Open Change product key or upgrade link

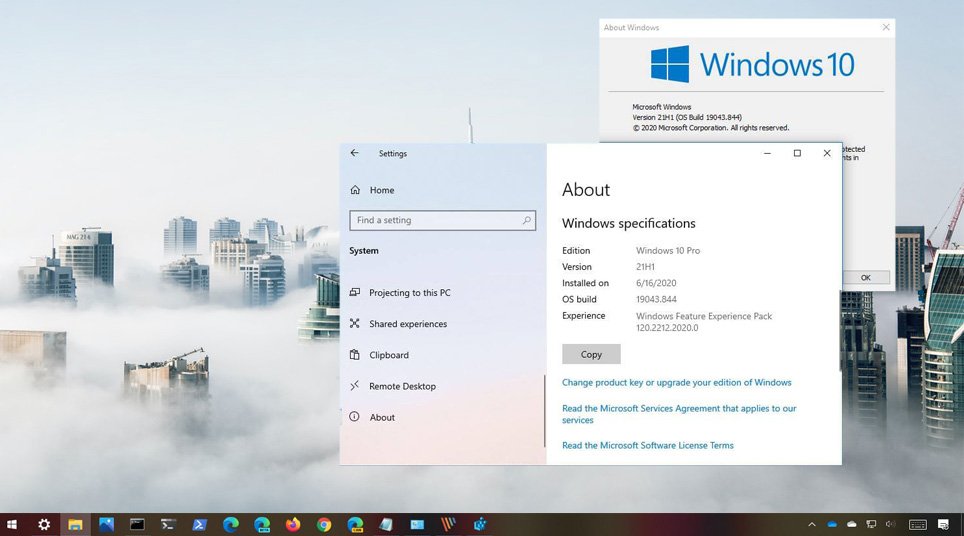(x=676, y=382)
